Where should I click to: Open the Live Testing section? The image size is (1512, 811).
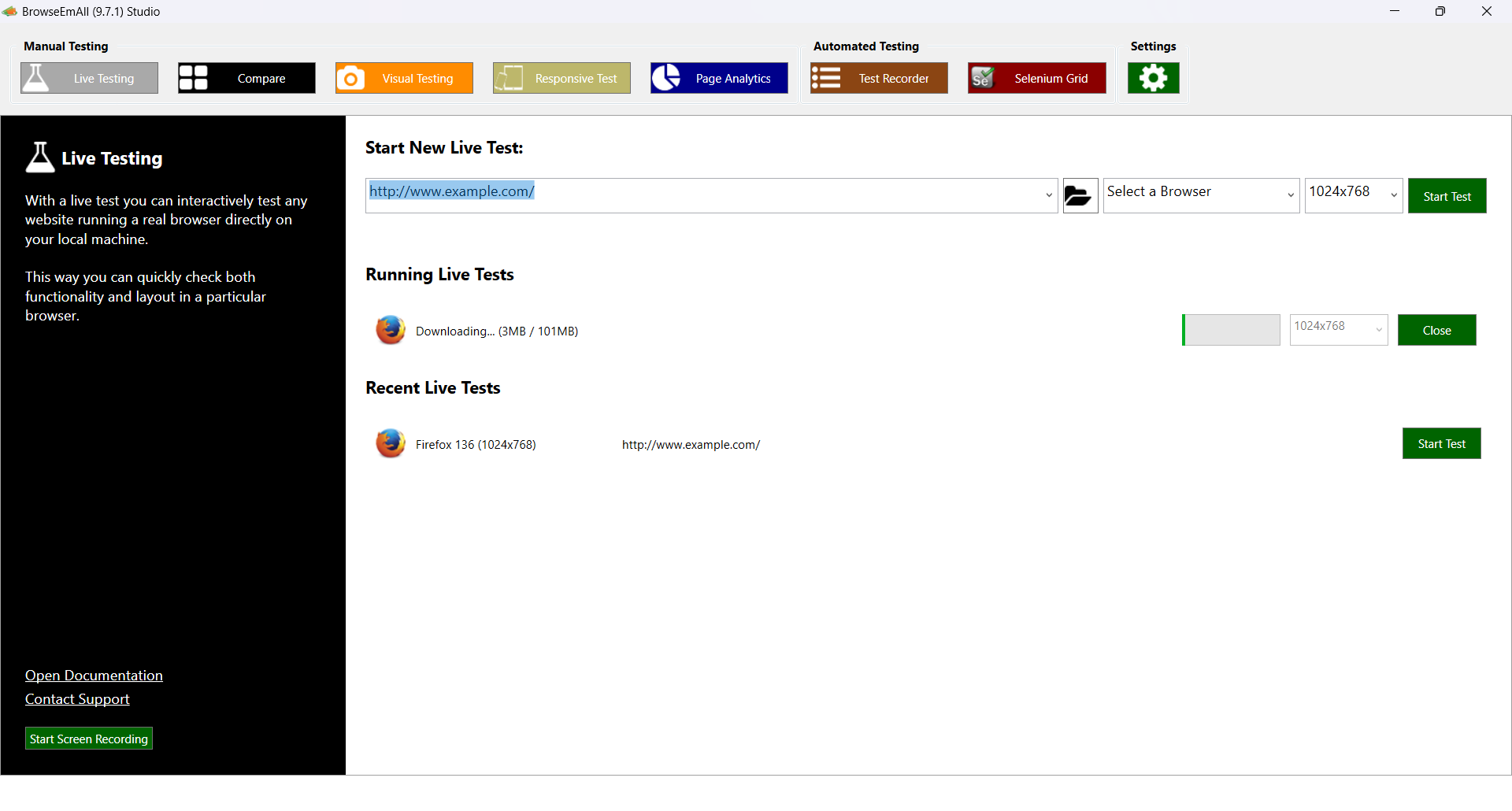pyautogui.click(x=89, y=78)
